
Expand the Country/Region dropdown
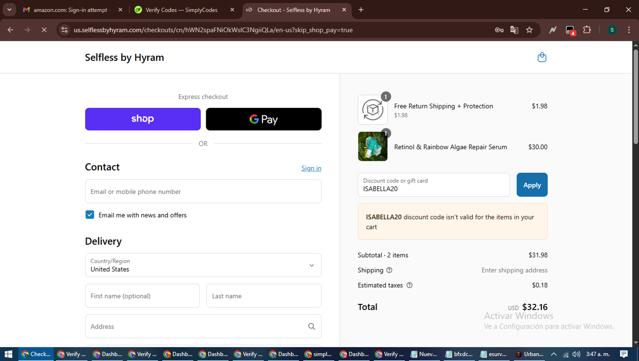pyautogui.click(x=203, y=265)
